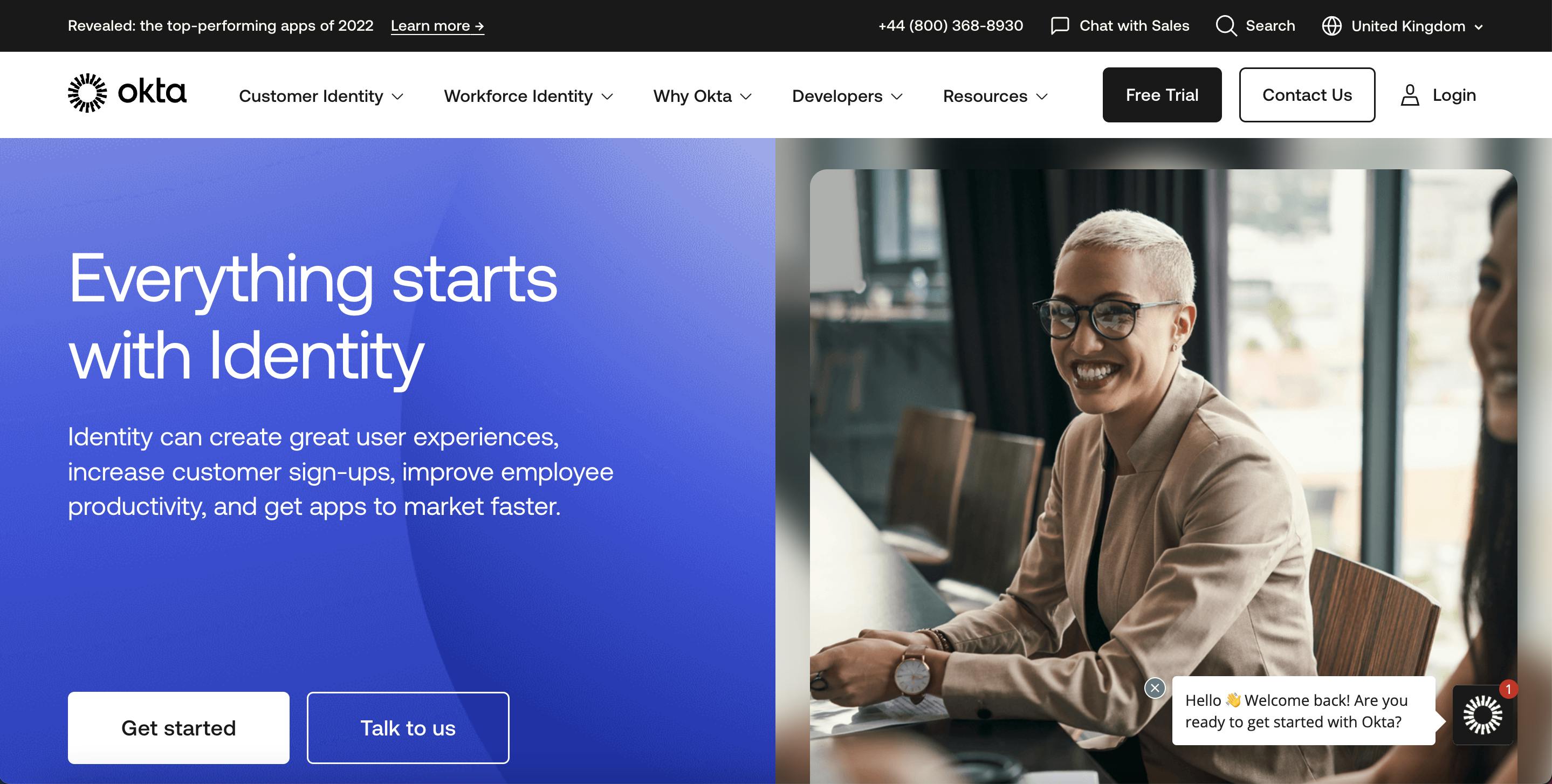1552x784 pixels.
Task: Click the Learn more link
Action: pyautogui.click(x=437, y=25)
